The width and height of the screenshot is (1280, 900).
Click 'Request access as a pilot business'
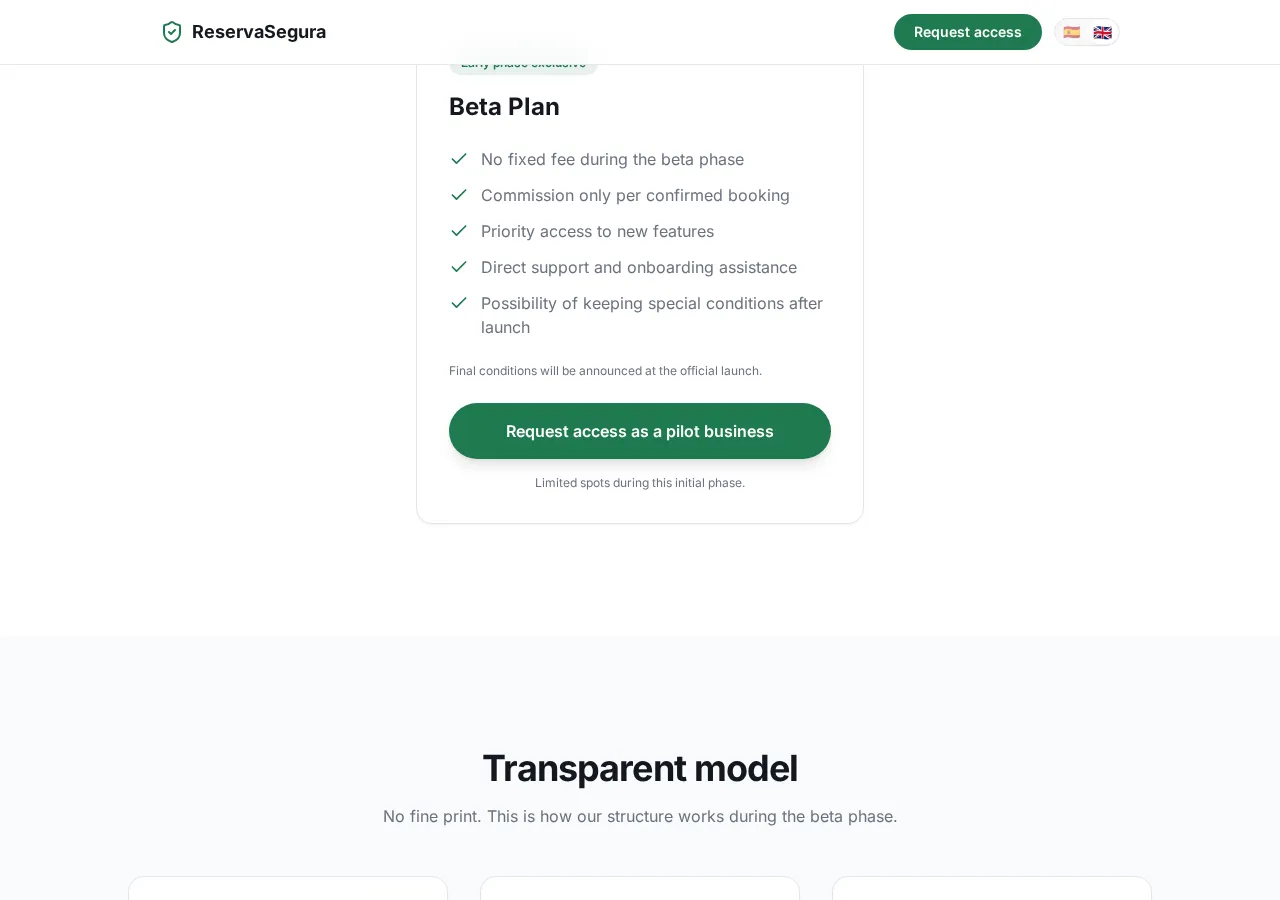[x=640, y=431]
